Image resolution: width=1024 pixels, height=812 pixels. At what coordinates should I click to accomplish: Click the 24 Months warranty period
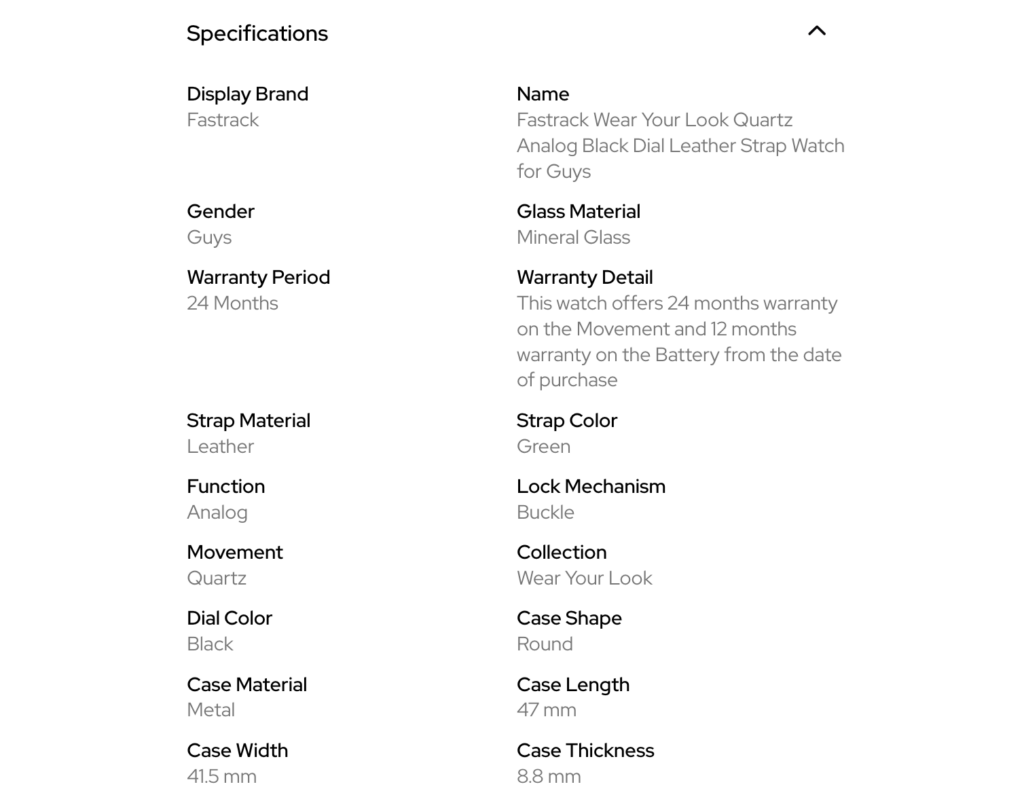click(232, 303)
